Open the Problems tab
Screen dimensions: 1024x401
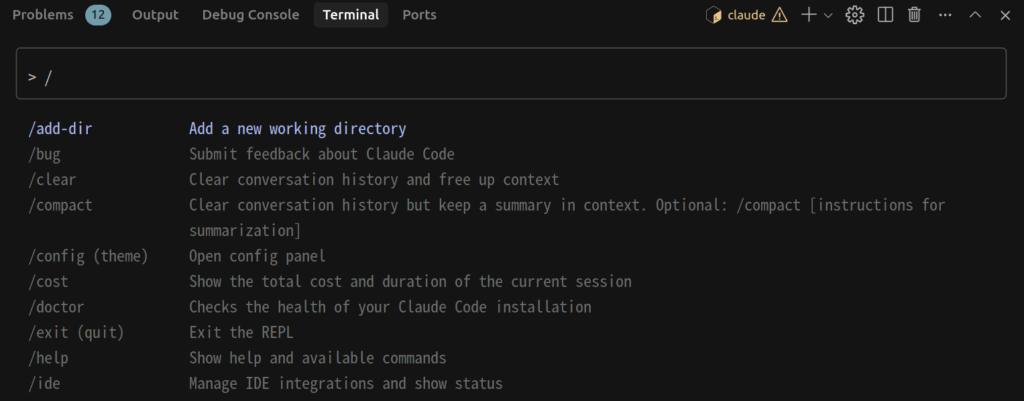click(43, 14)
